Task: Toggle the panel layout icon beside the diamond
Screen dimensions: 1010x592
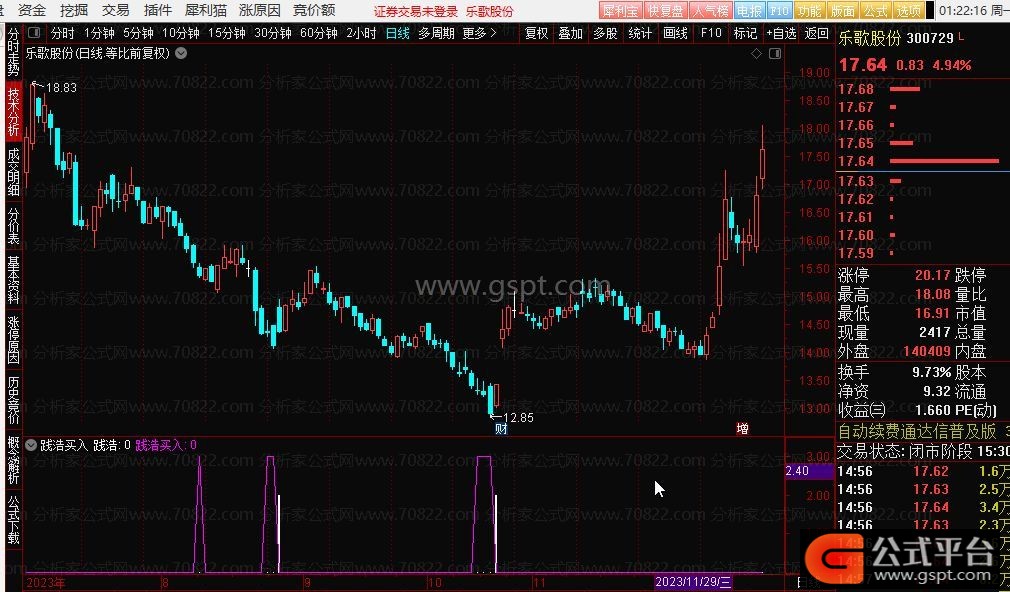Action: pyautogui.click(x=775, y=54)
